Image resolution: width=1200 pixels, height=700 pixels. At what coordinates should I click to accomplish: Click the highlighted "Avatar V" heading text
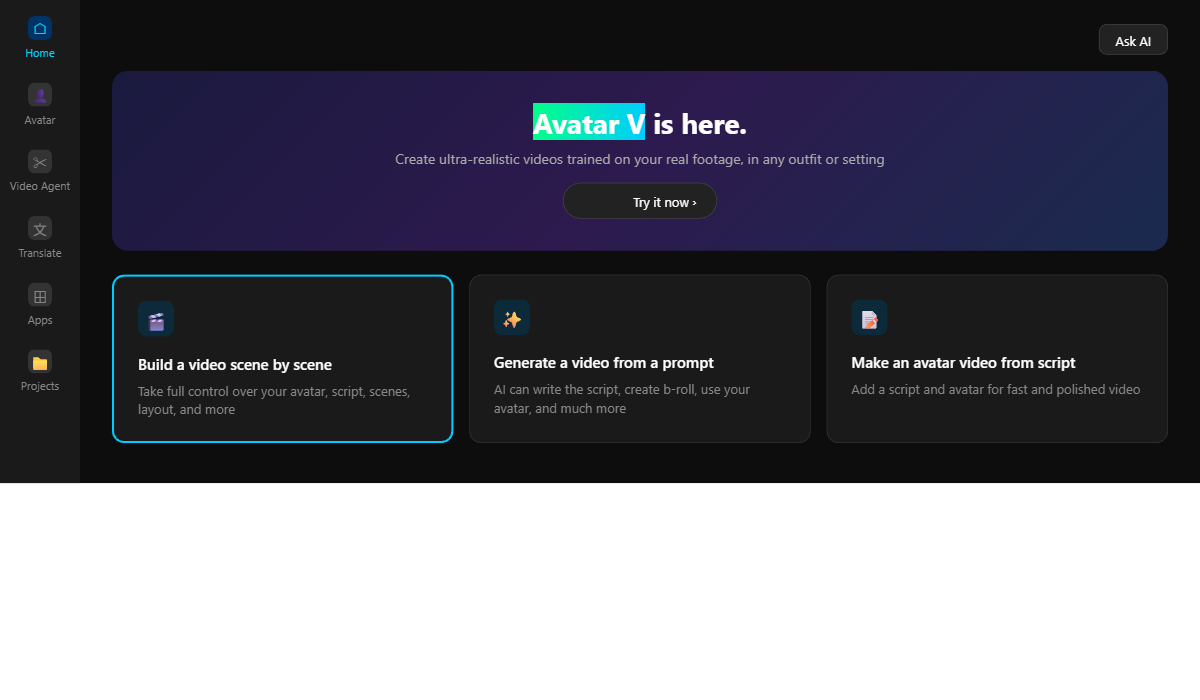(x=588, y=124)
